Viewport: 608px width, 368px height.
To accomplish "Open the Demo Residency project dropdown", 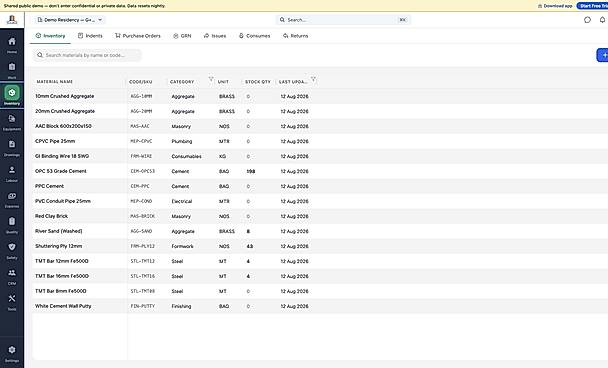I will coord(70,20).
